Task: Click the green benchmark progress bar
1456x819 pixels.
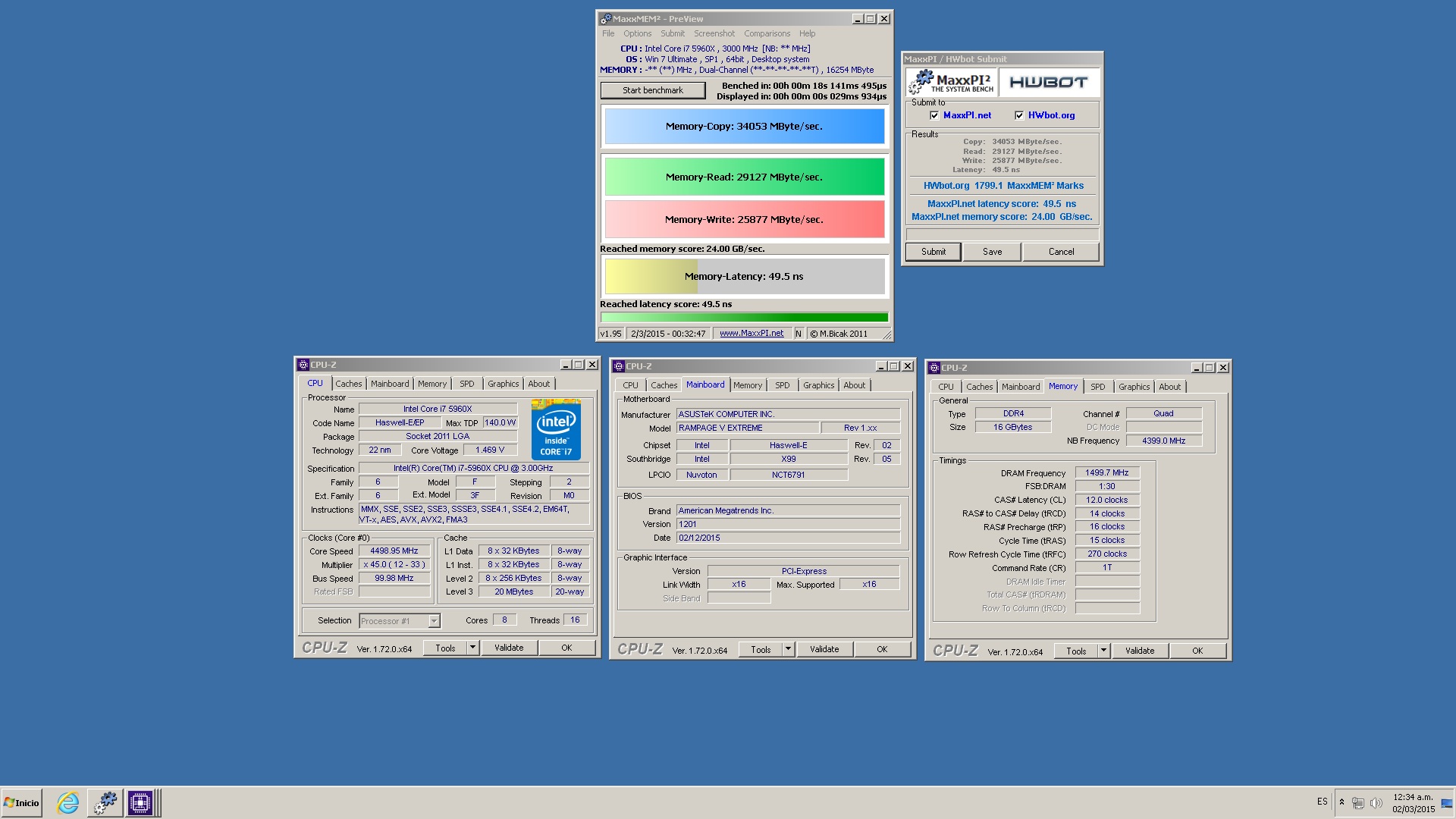Action: [744, 318]
